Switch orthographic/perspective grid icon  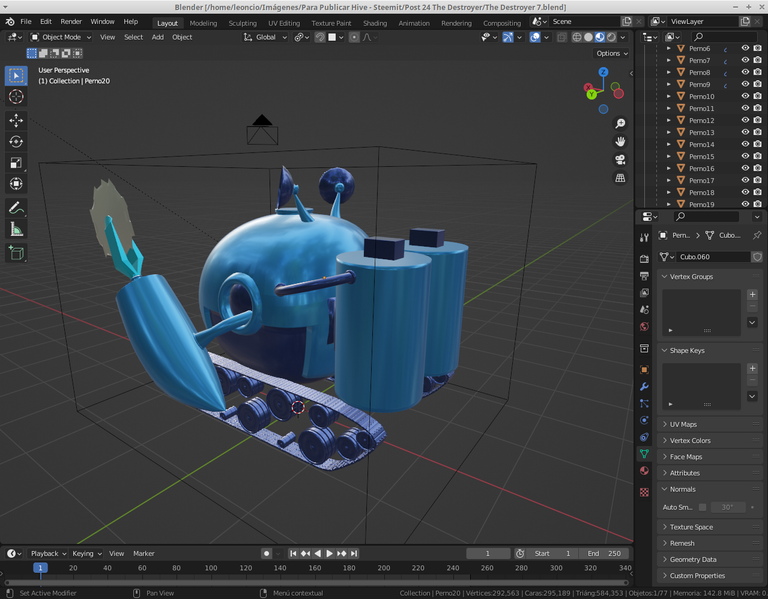click(x=620, y=178)
